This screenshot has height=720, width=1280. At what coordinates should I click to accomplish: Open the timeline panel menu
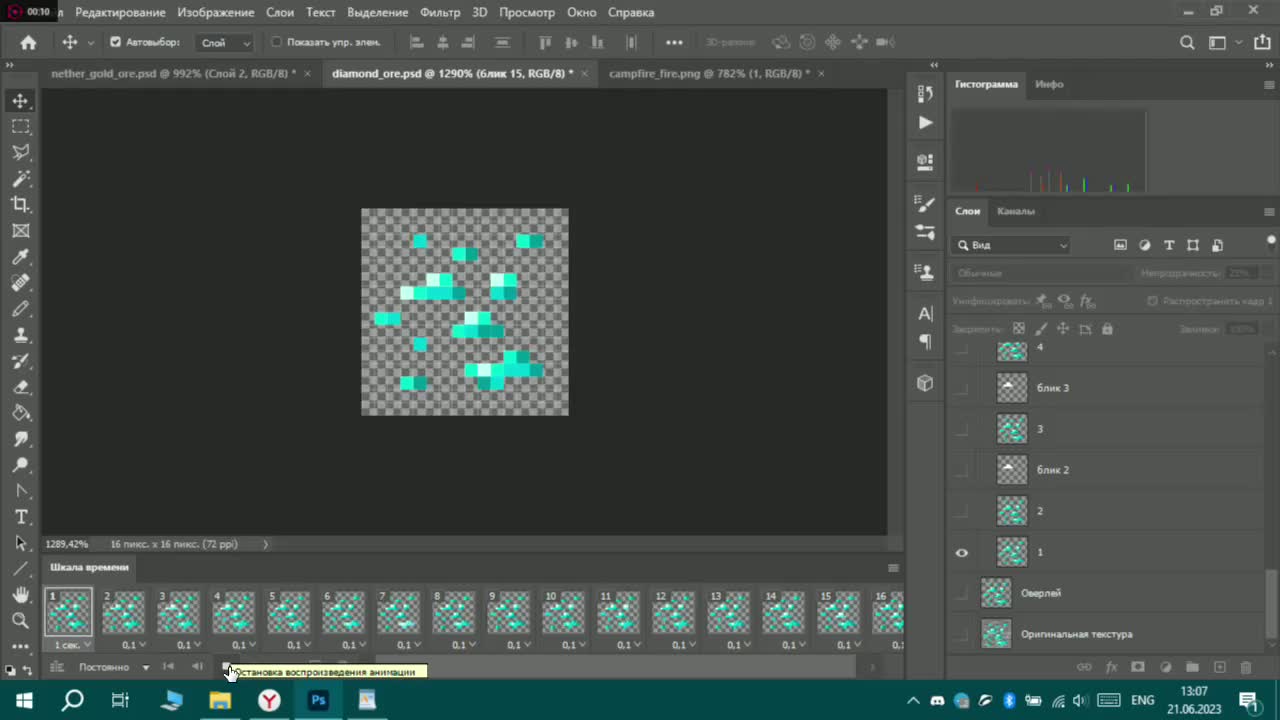pyautogui.click(x=893, y=568)
